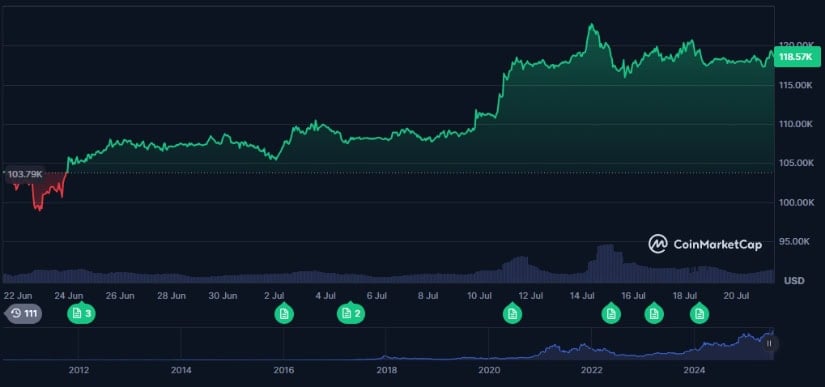This screenshot has width=825, height=387.
Task: Select 2012 on the overview timeline
Action: pos(78,370)
